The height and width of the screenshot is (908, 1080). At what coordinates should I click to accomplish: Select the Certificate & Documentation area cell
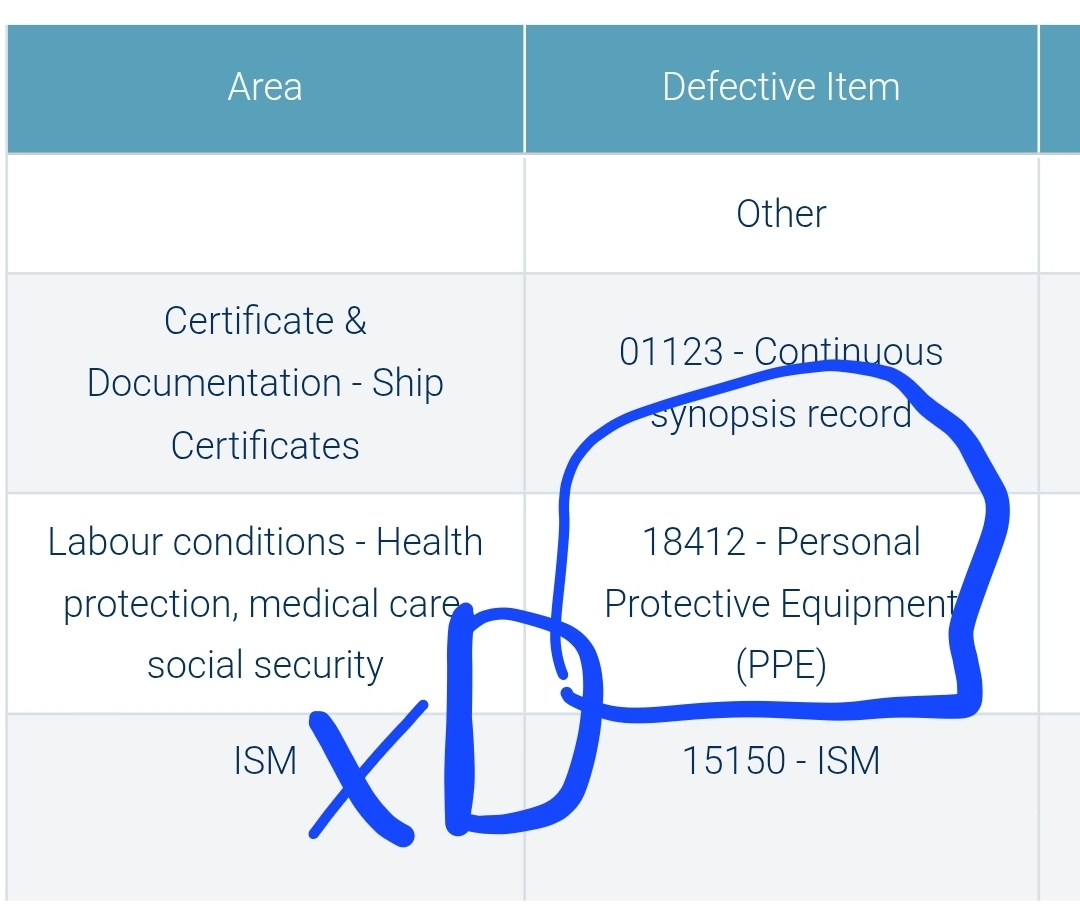265,383
